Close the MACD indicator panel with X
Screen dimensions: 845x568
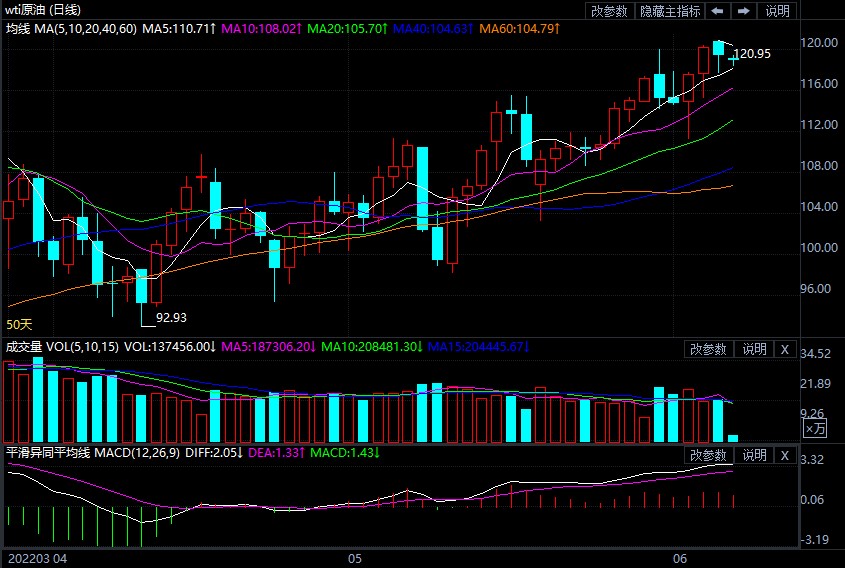point(785,455)
